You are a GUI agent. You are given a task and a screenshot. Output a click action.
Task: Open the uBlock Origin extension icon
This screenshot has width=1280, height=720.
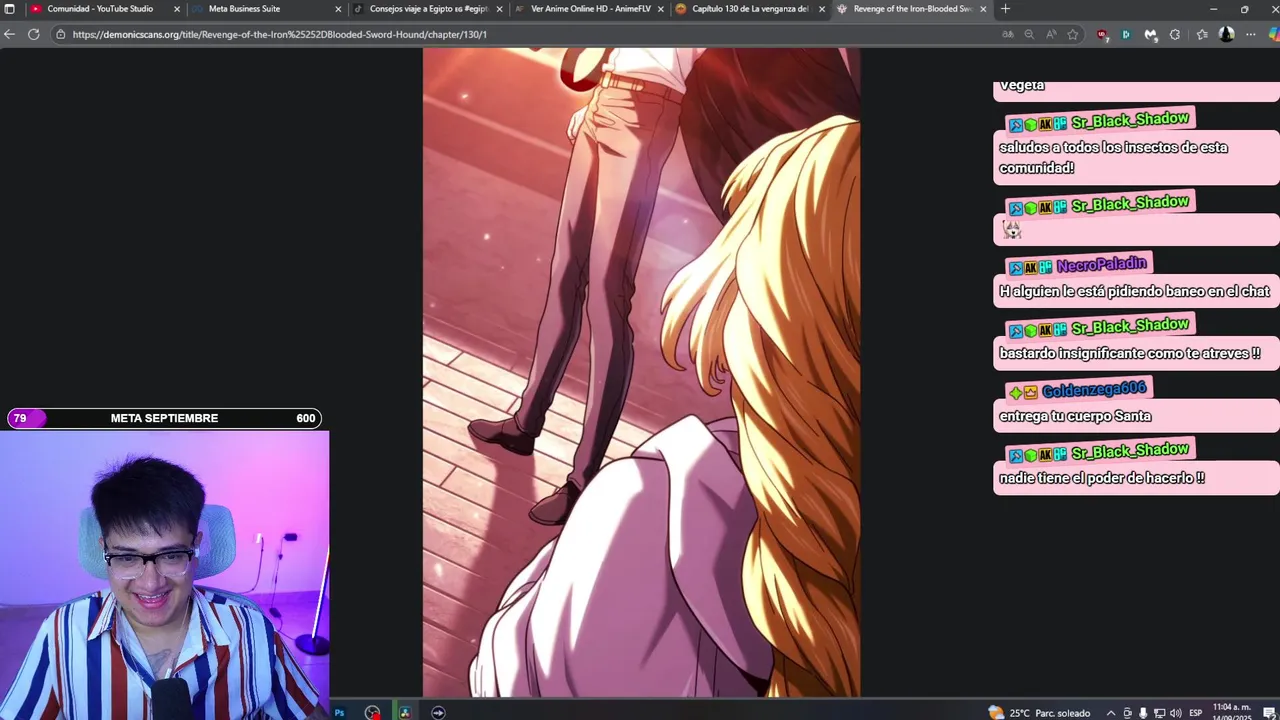[x=1102, y=34]
